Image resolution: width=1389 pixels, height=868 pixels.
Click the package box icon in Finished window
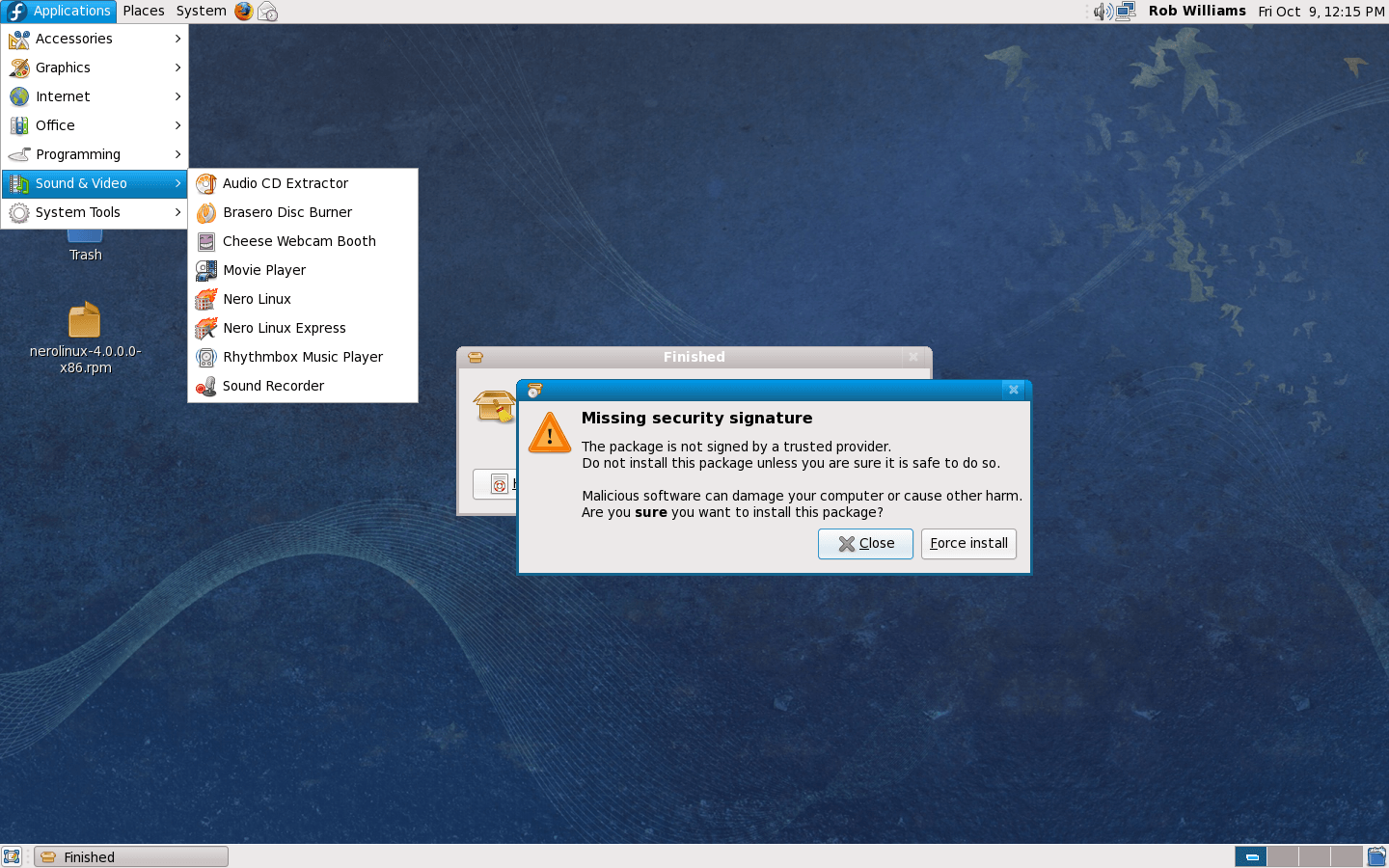tap(494, 406)
